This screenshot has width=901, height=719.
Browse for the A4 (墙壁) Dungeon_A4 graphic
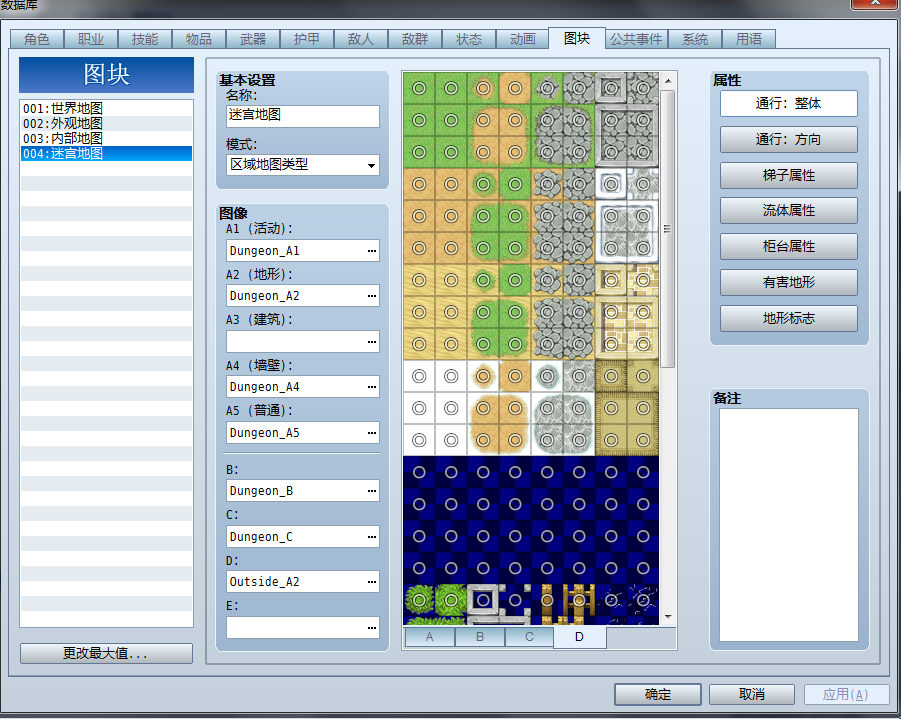[x=372, y=387]
